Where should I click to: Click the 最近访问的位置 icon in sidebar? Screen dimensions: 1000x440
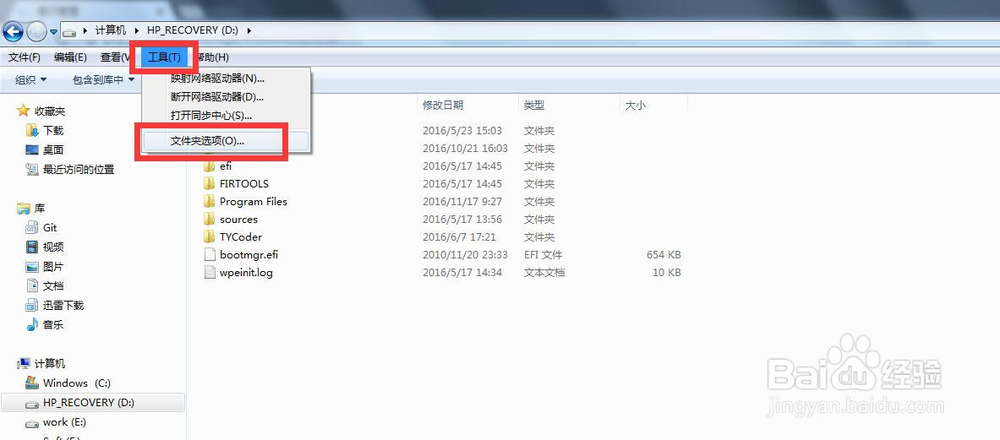(x=33, y=169)
